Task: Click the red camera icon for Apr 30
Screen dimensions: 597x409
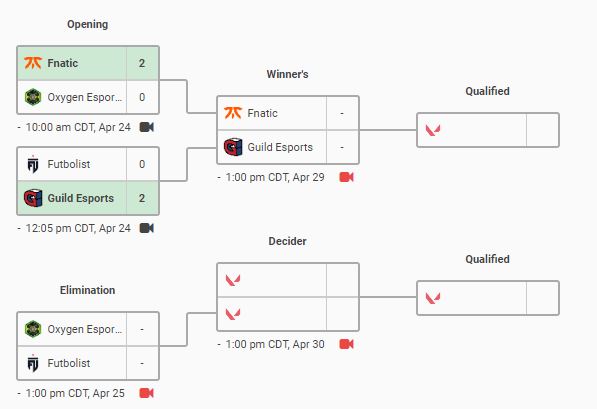Action: click(x=346, y=344)
